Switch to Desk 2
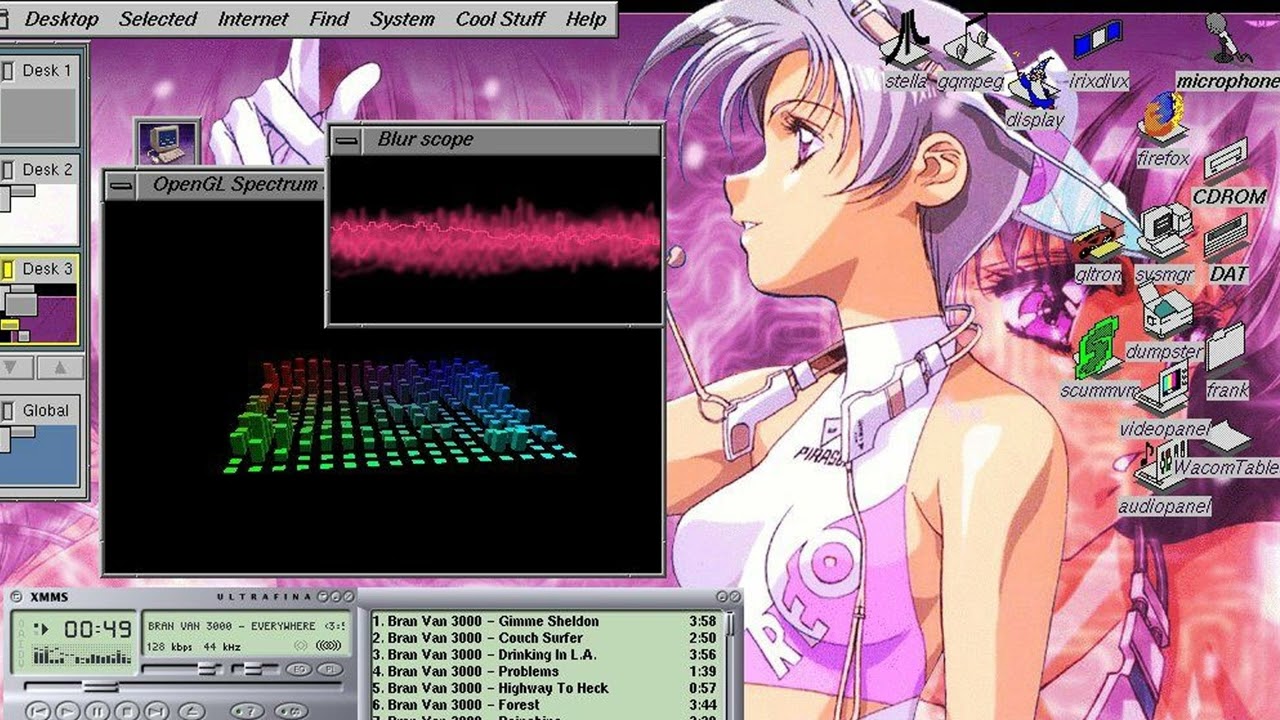Viewport: 1280px width, 720px height. [39, 200]
